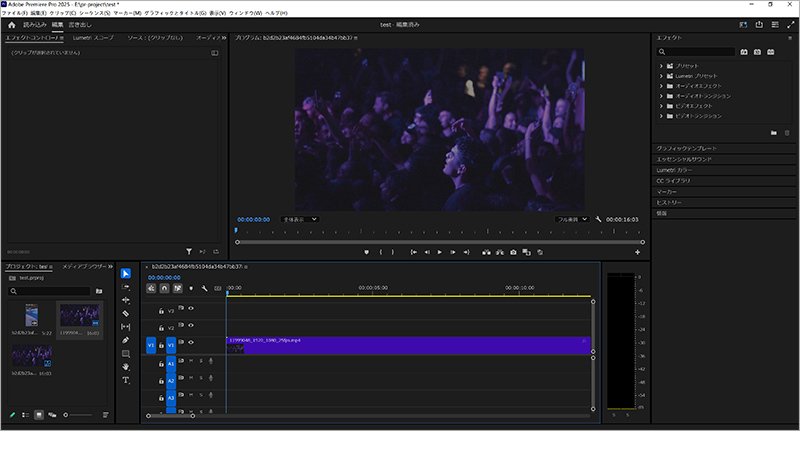Click New Bin icon in Project panel

click(99, 291)
